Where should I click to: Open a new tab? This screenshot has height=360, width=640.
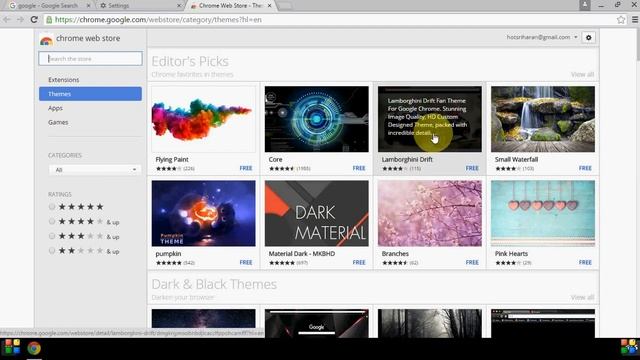284,6
